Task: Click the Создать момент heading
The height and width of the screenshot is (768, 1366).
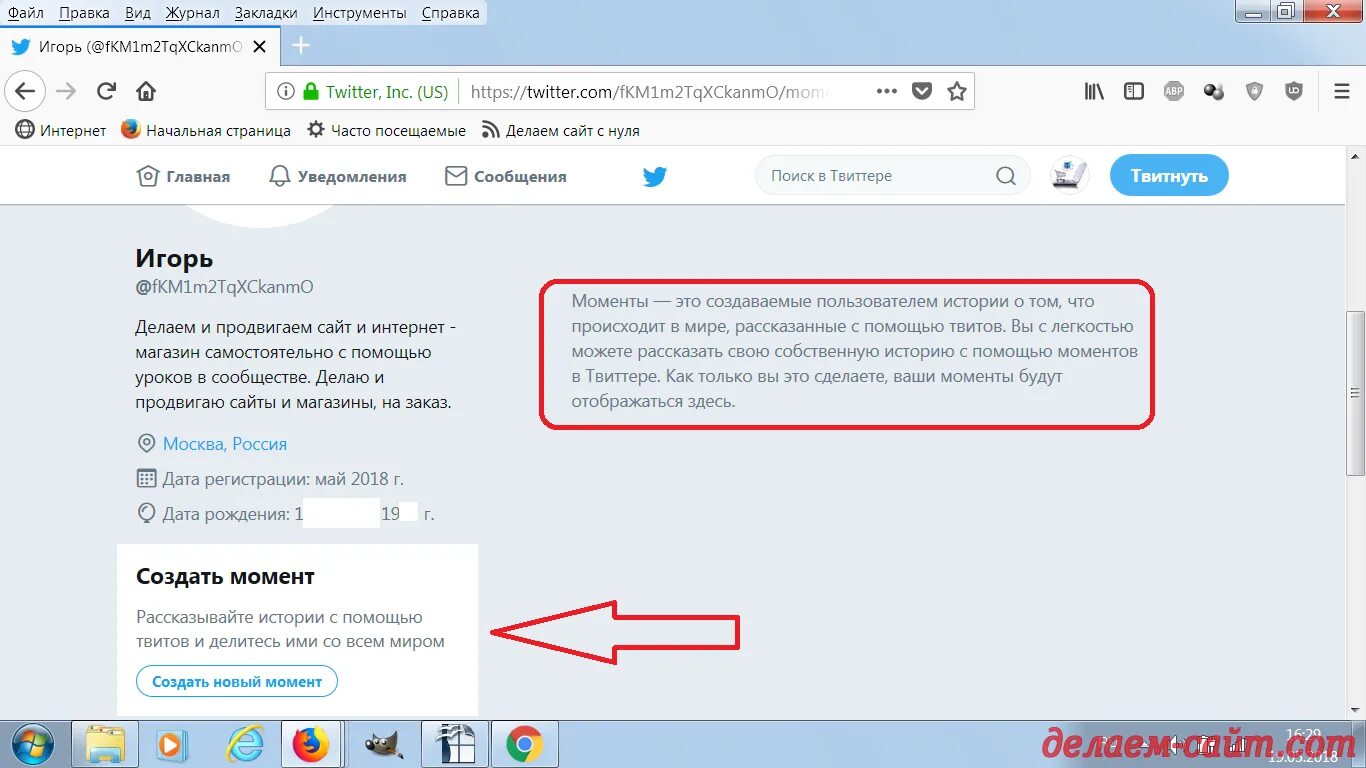Action: coord(226,577)
